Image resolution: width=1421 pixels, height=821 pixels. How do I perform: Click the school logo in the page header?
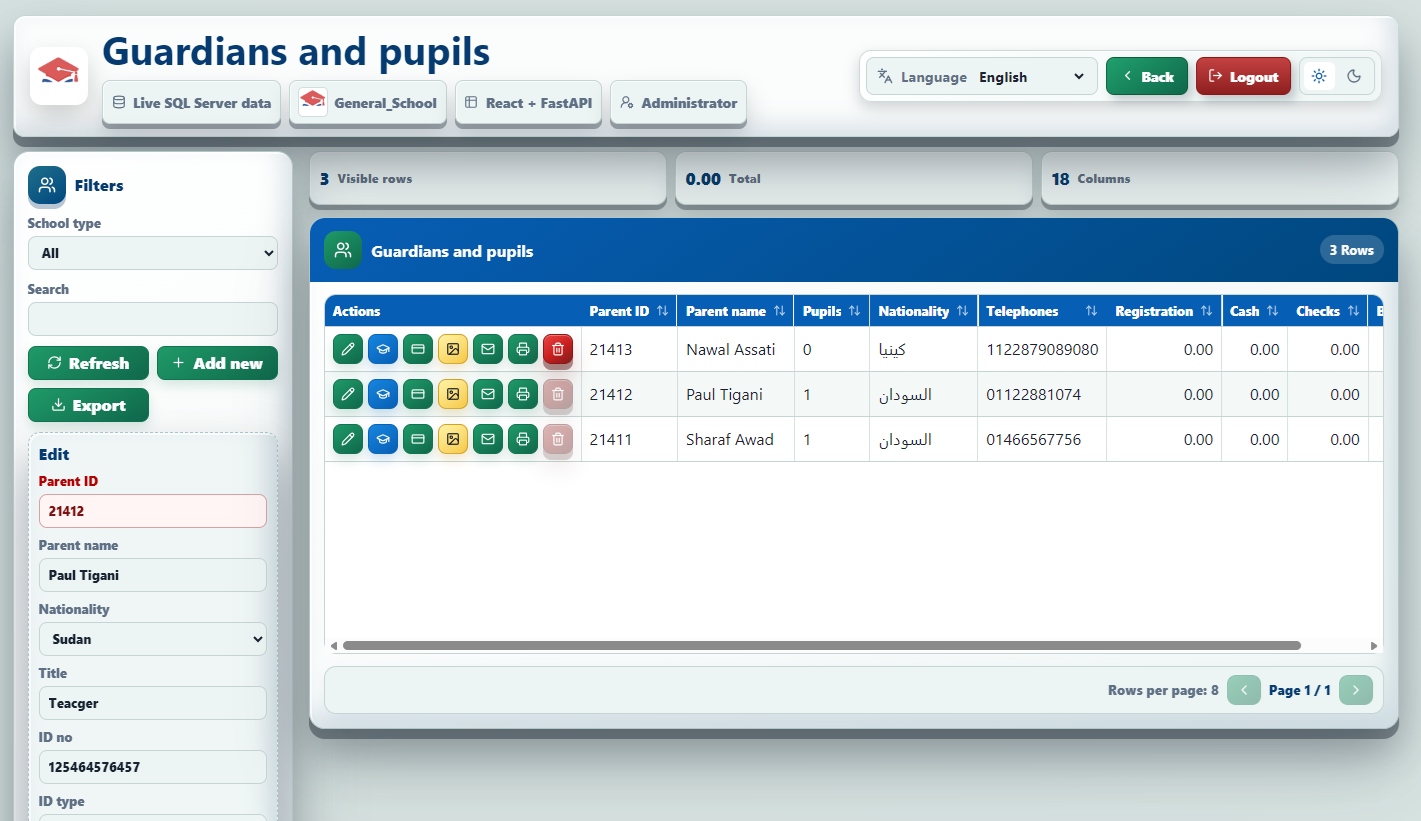[59, 76]
